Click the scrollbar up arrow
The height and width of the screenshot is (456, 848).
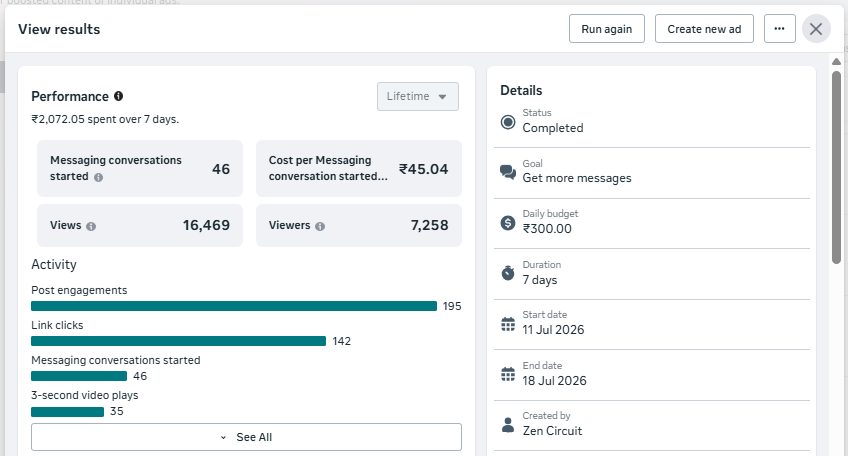(836, 62)
